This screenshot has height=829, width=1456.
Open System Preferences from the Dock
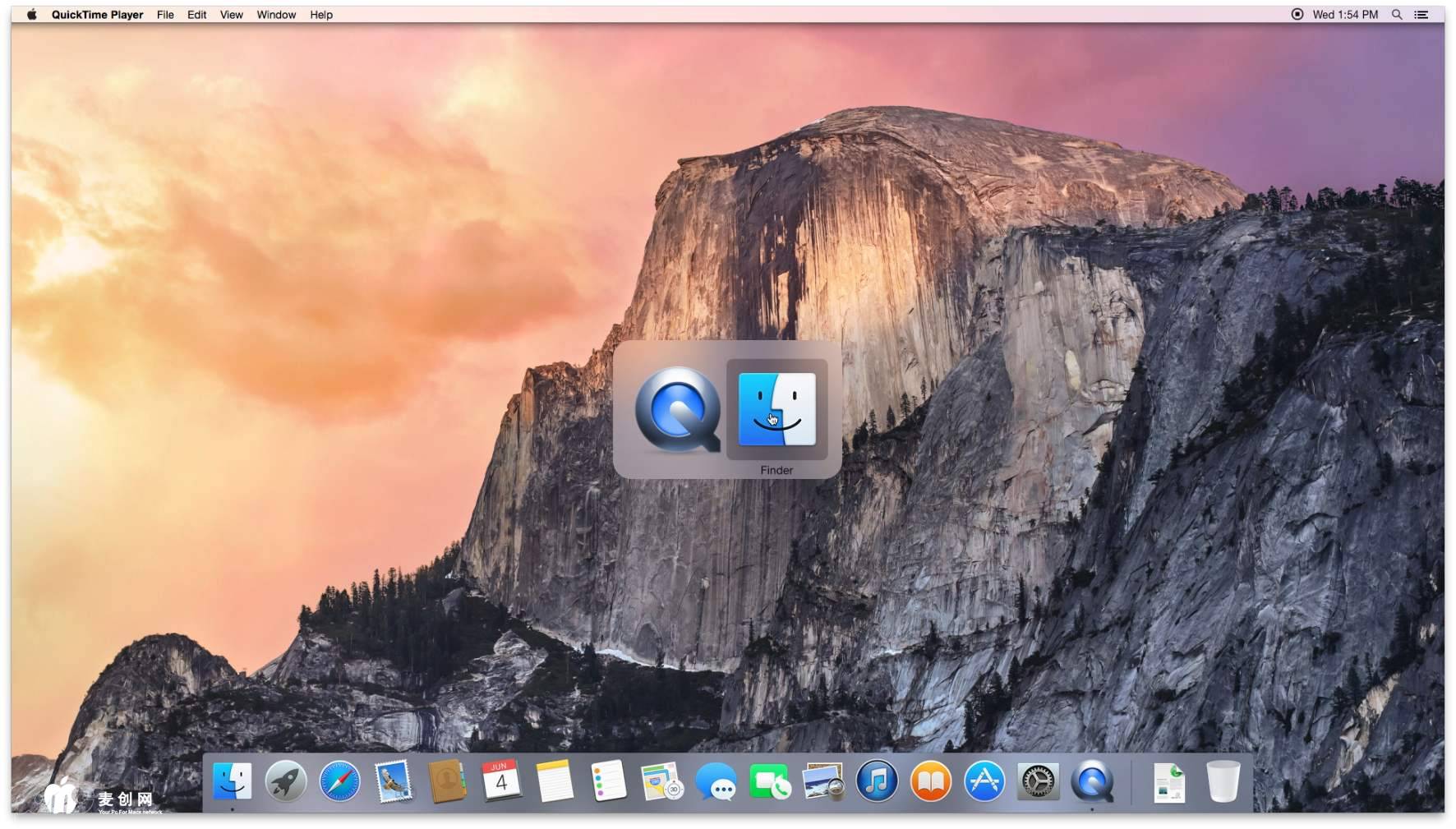1038,781
